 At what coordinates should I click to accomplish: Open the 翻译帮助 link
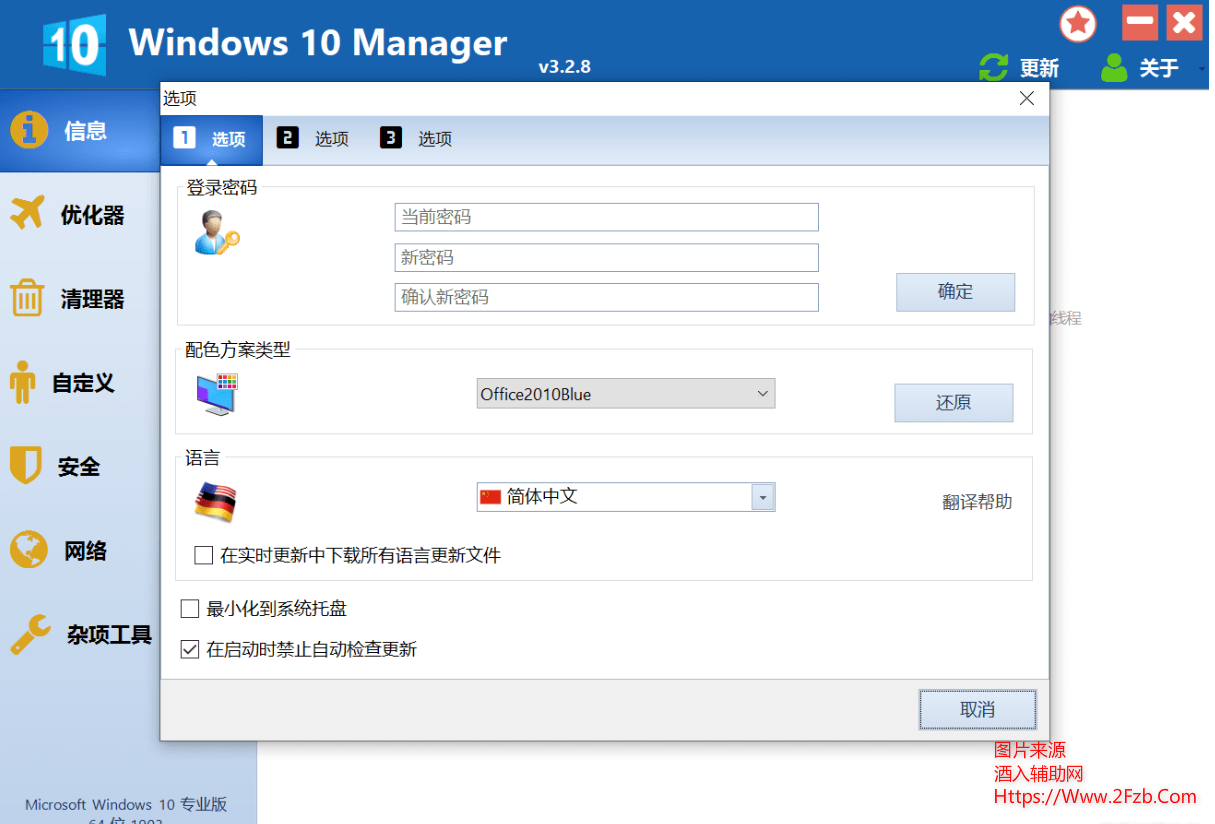pyautogui.click(x=977, y=502)
